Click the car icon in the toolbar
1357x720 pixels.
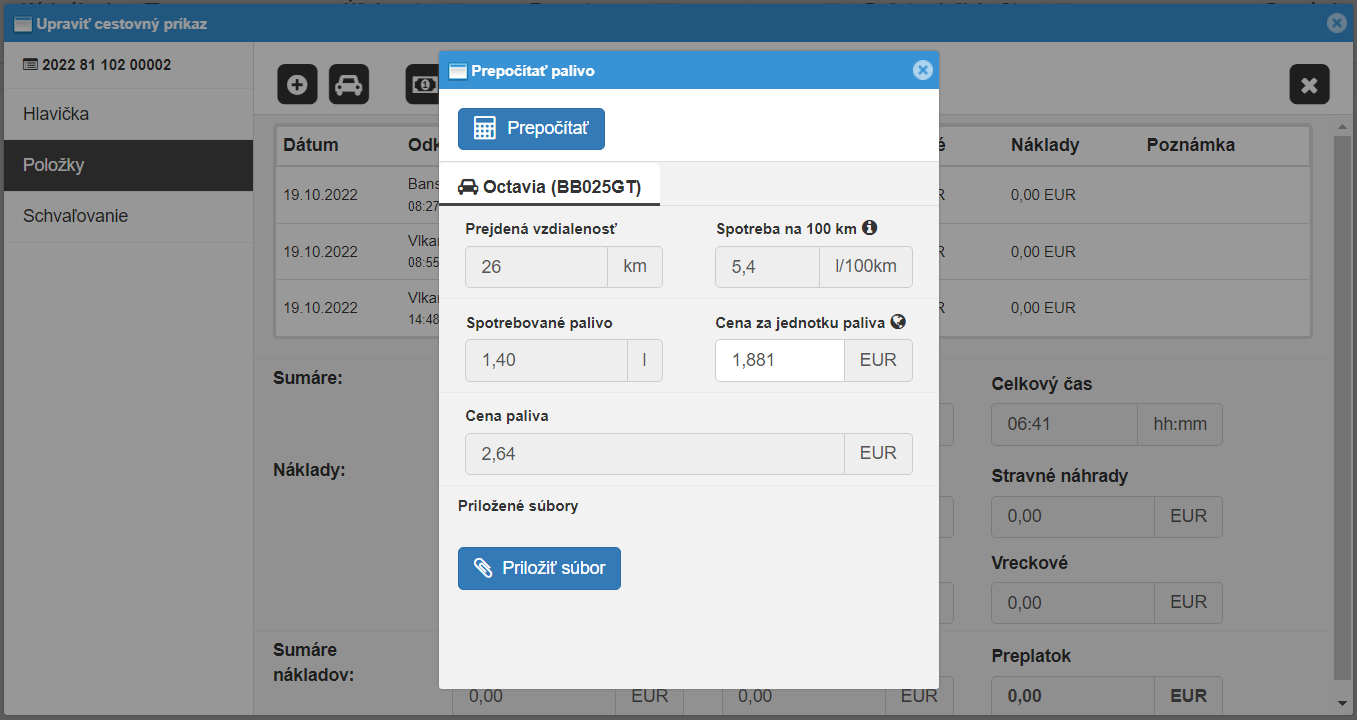348,85
